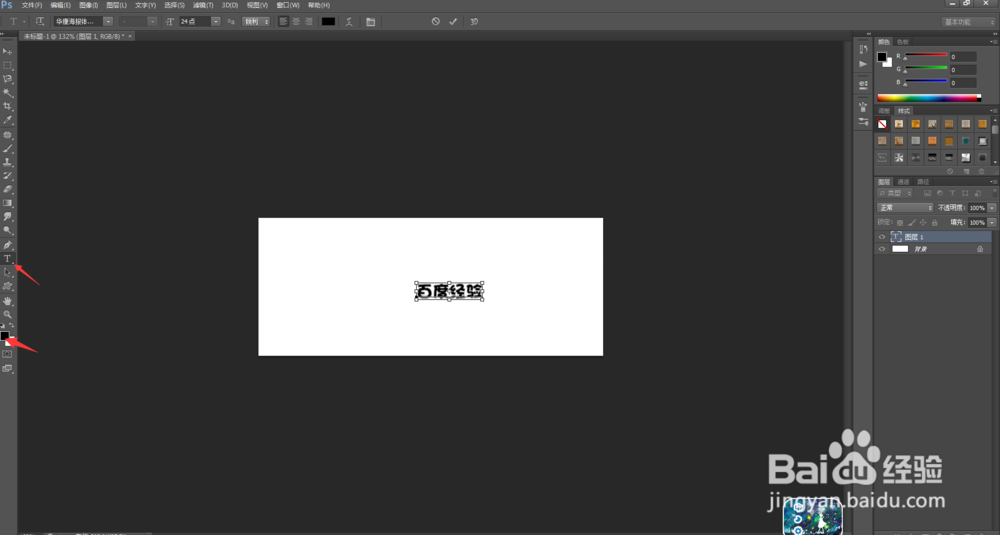Set left text alignment
This screenshot has width=1000, height=535.
click(x=284, y=22)
